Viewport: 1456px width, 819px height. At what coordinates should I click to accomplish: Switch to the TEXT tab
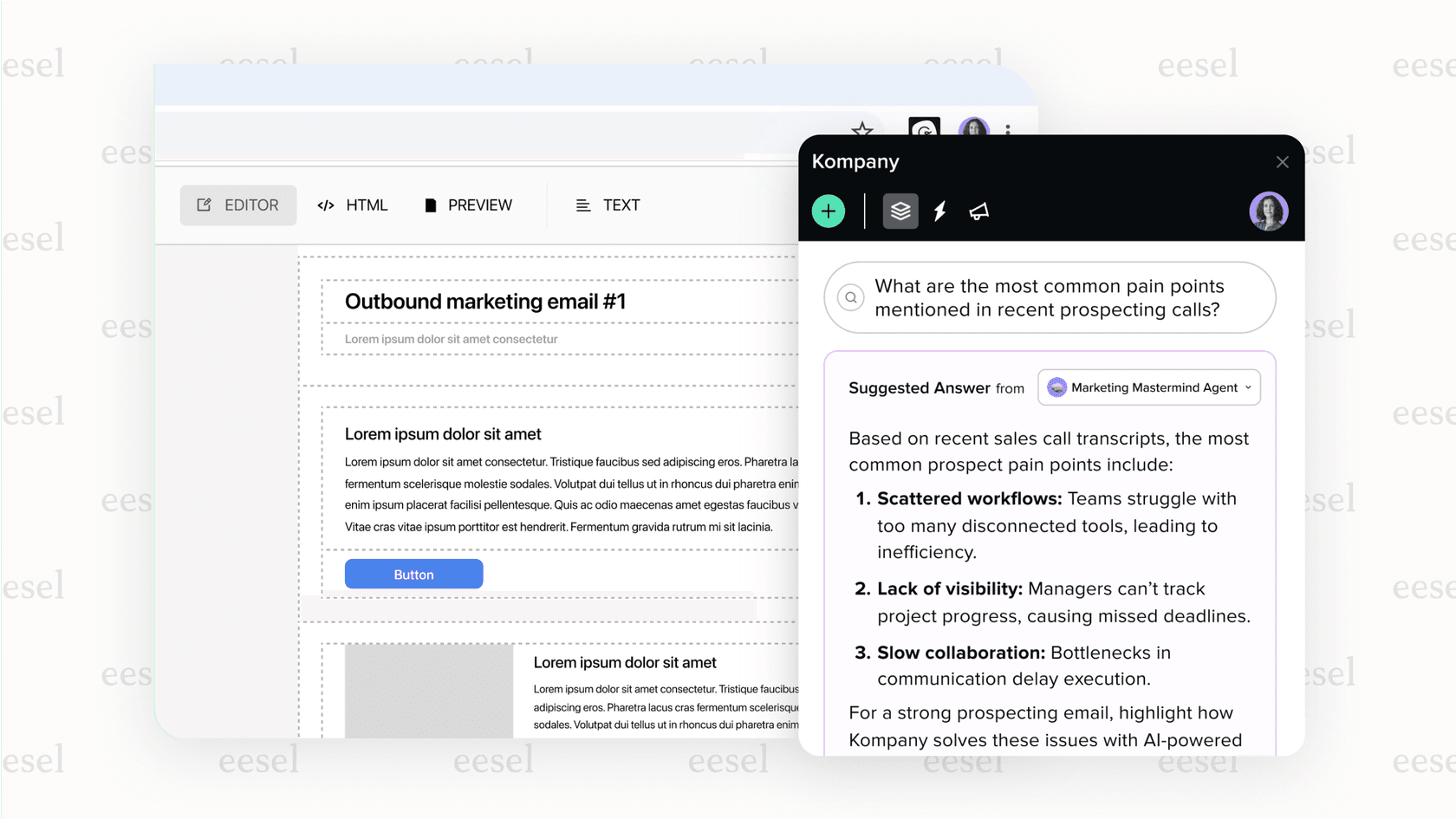pos(608,205)
